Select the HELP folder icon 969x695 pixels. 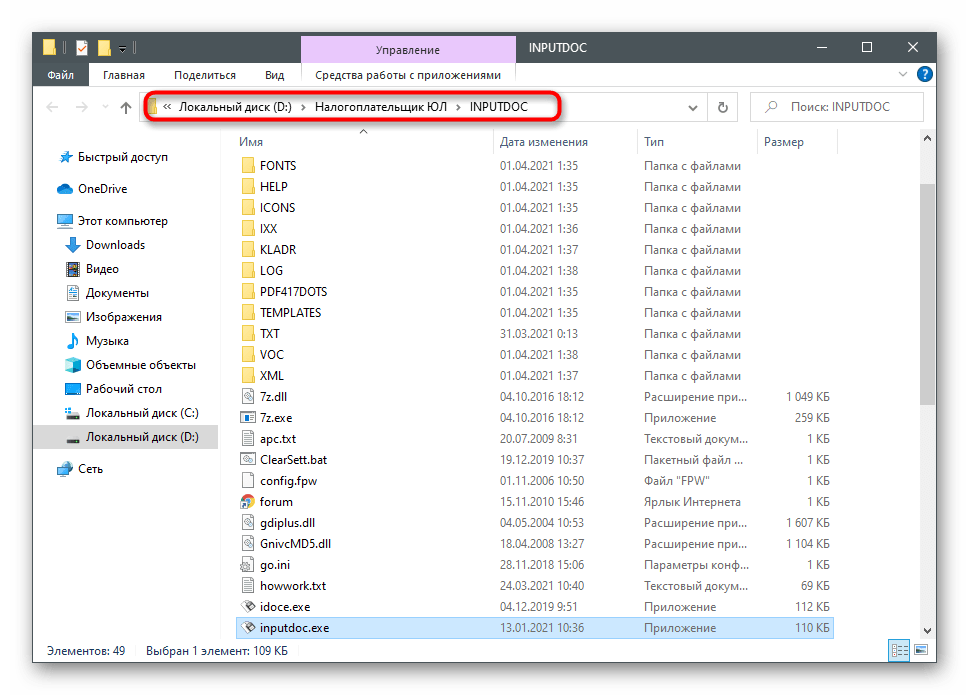point(248,187)
